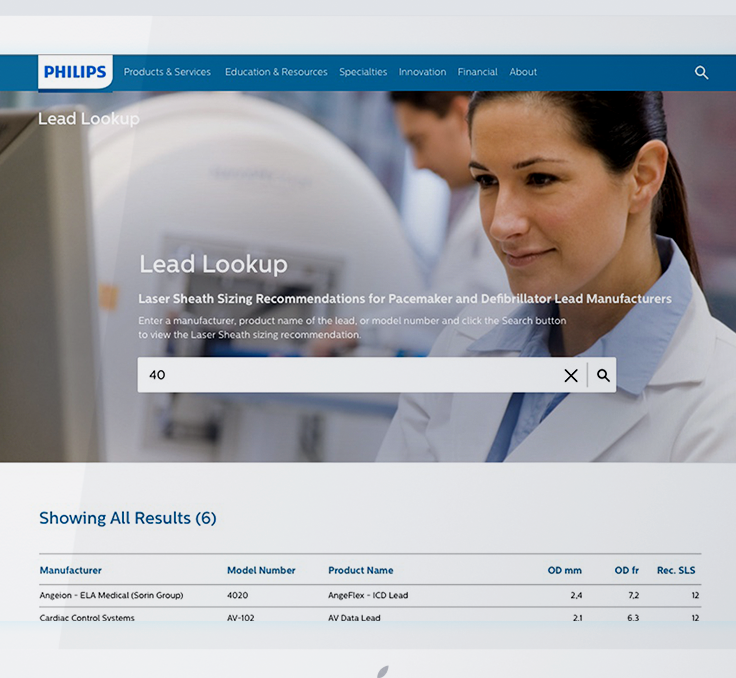Open Innovation menu

click(422, 72)
